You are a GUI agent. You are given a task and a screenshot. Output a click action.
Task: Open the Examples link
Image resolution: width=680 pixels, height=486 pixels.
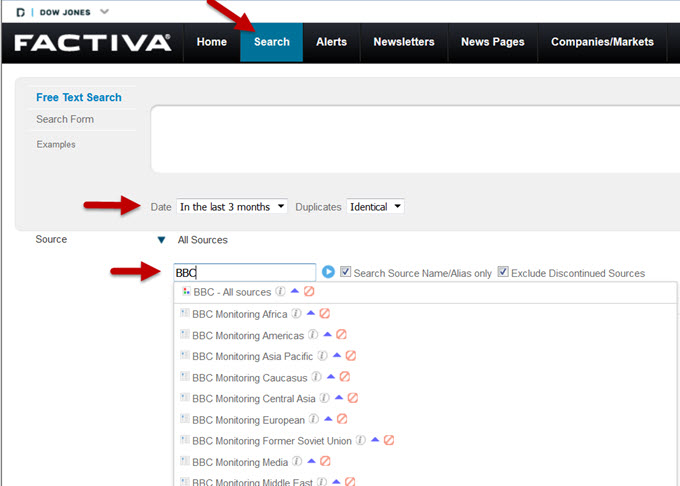[x=56, y=144]
